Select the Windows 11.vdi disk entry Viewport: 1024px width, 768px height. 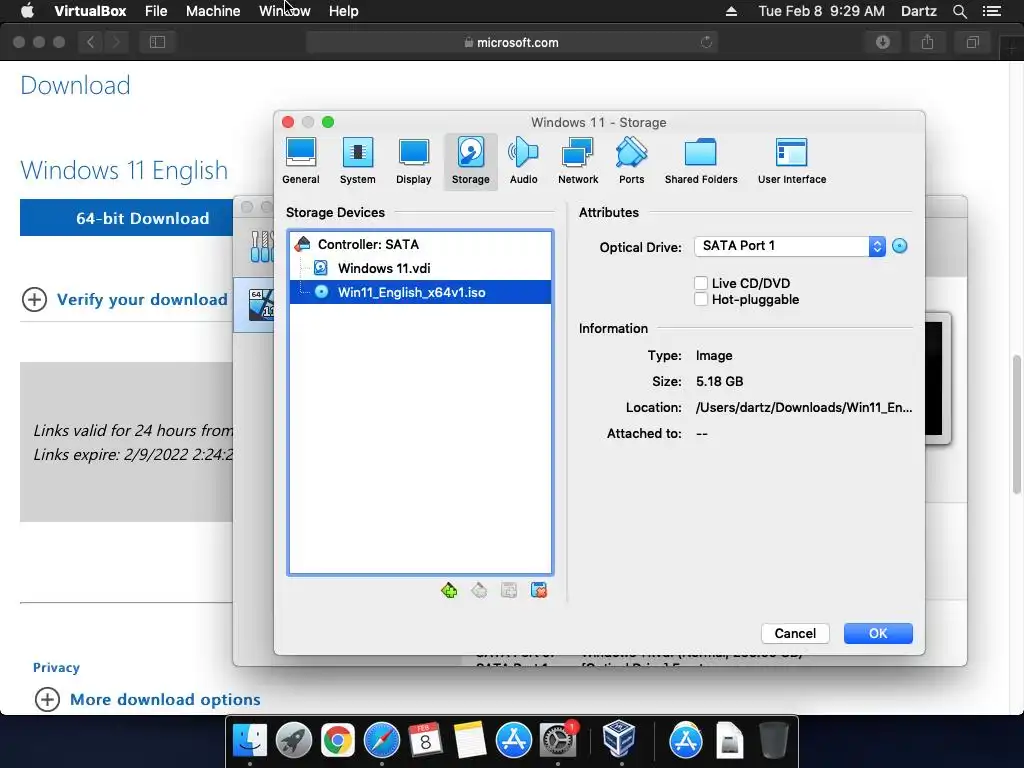(420, 268)
